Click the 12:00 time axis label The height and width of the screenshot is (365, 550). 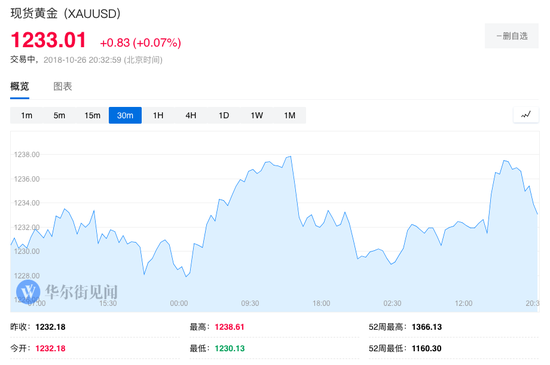(x=464, y=303)
